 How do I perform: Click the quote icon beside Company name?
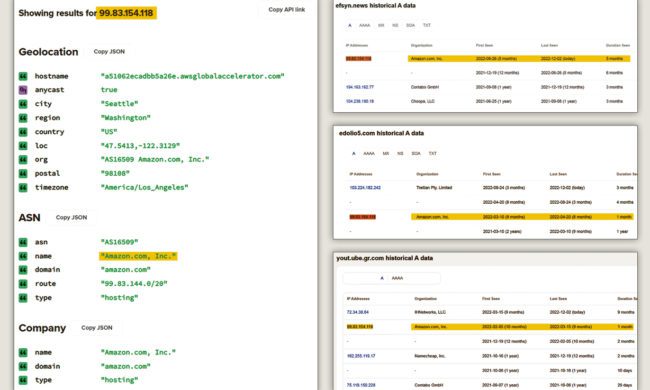click(x=23, y=352)
